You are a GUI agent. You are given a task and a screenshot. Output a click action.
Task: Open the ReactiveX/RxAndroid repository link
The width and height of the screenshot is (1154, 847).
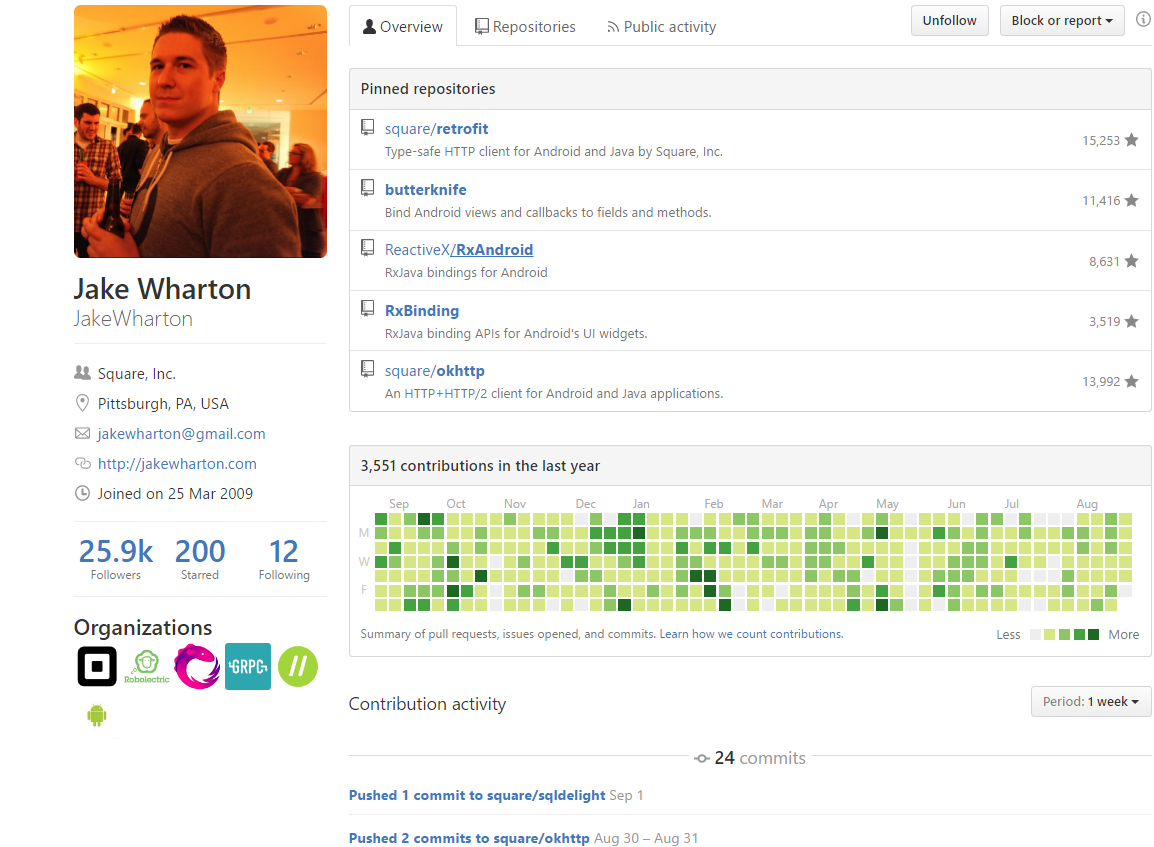pyautogui.click(x=459, y=249)
